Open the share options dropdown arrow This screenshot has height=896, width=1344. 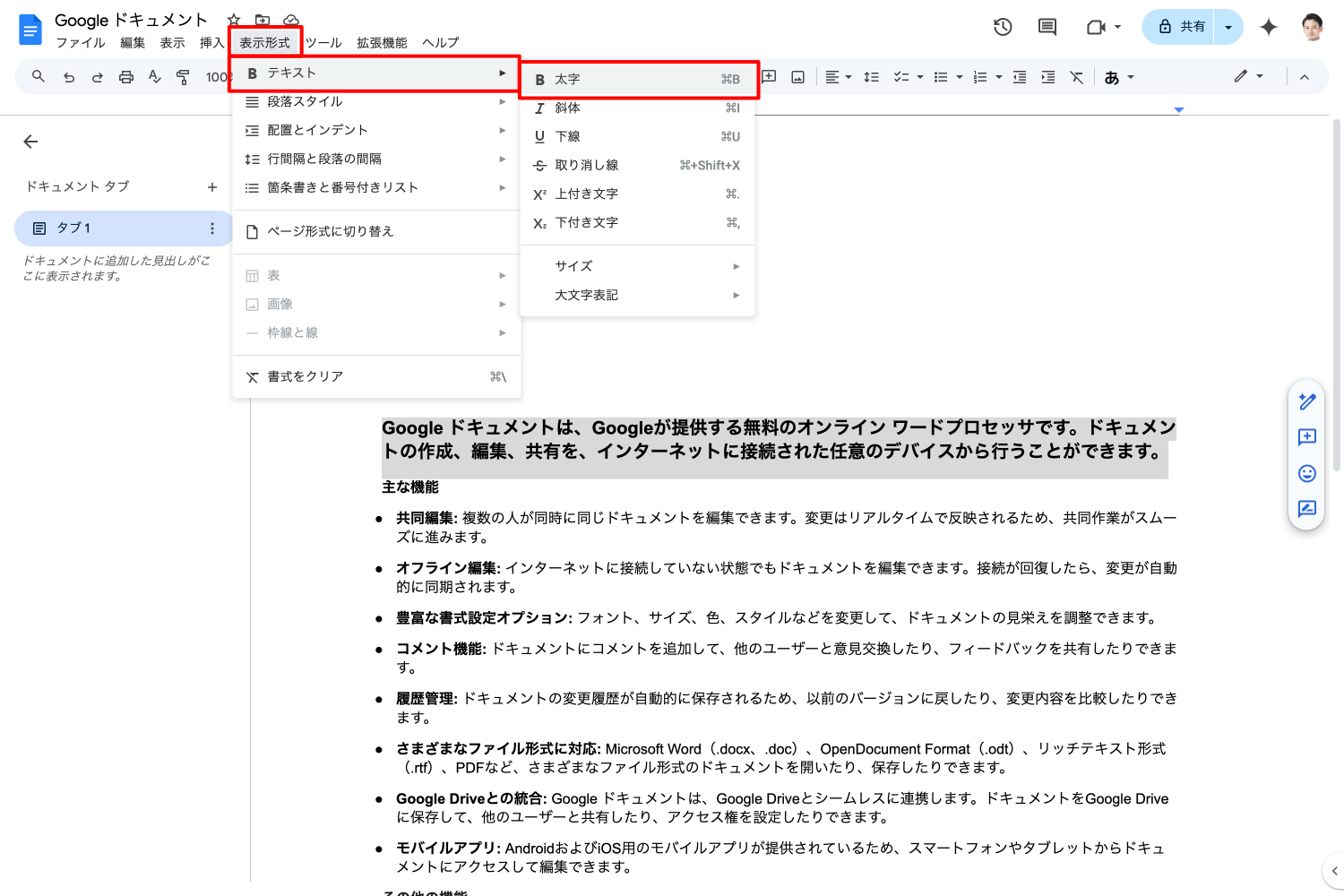point(1228,27)
